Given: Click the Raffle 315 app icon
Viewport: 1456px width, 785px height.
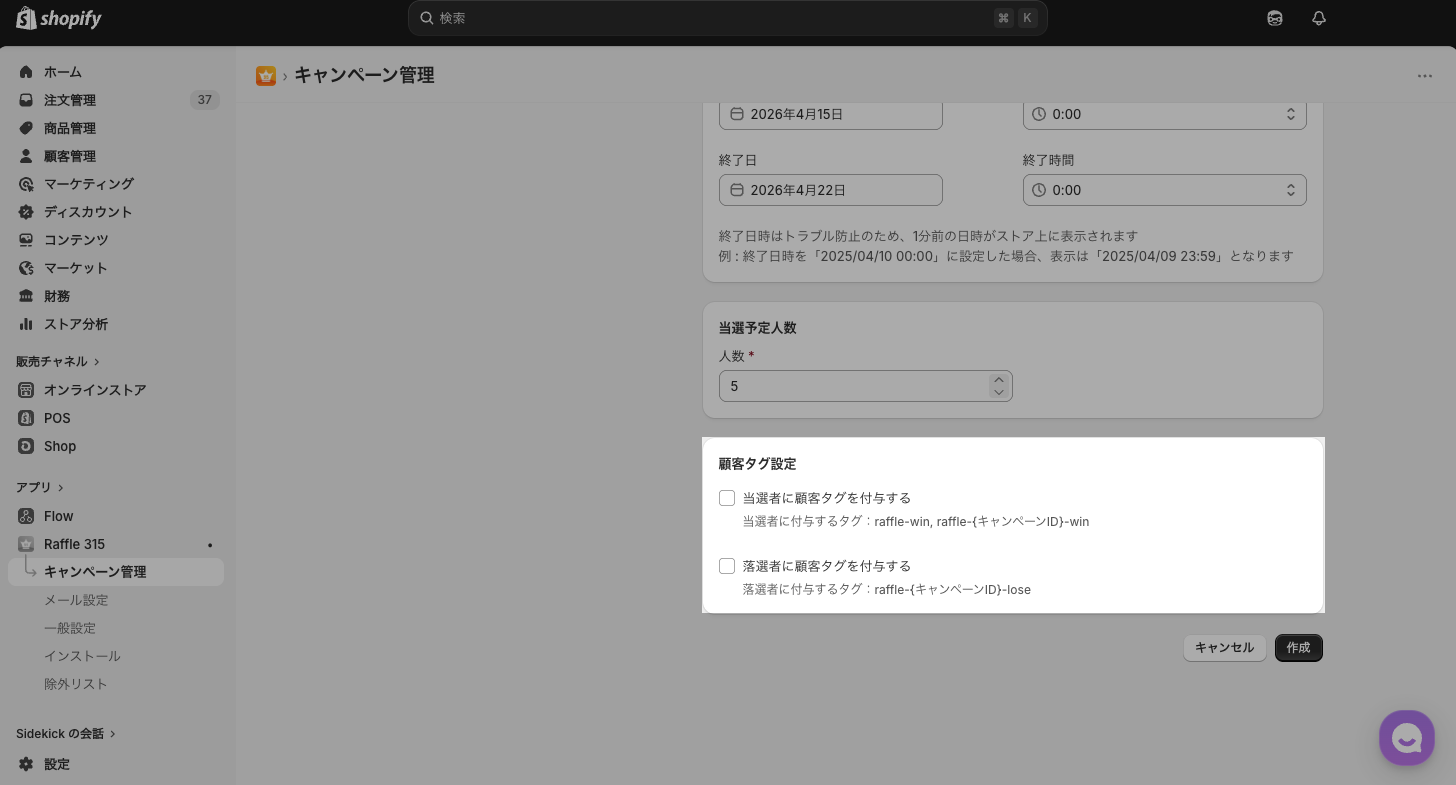Looking at the screenshot, I should [x=27, y=544].
